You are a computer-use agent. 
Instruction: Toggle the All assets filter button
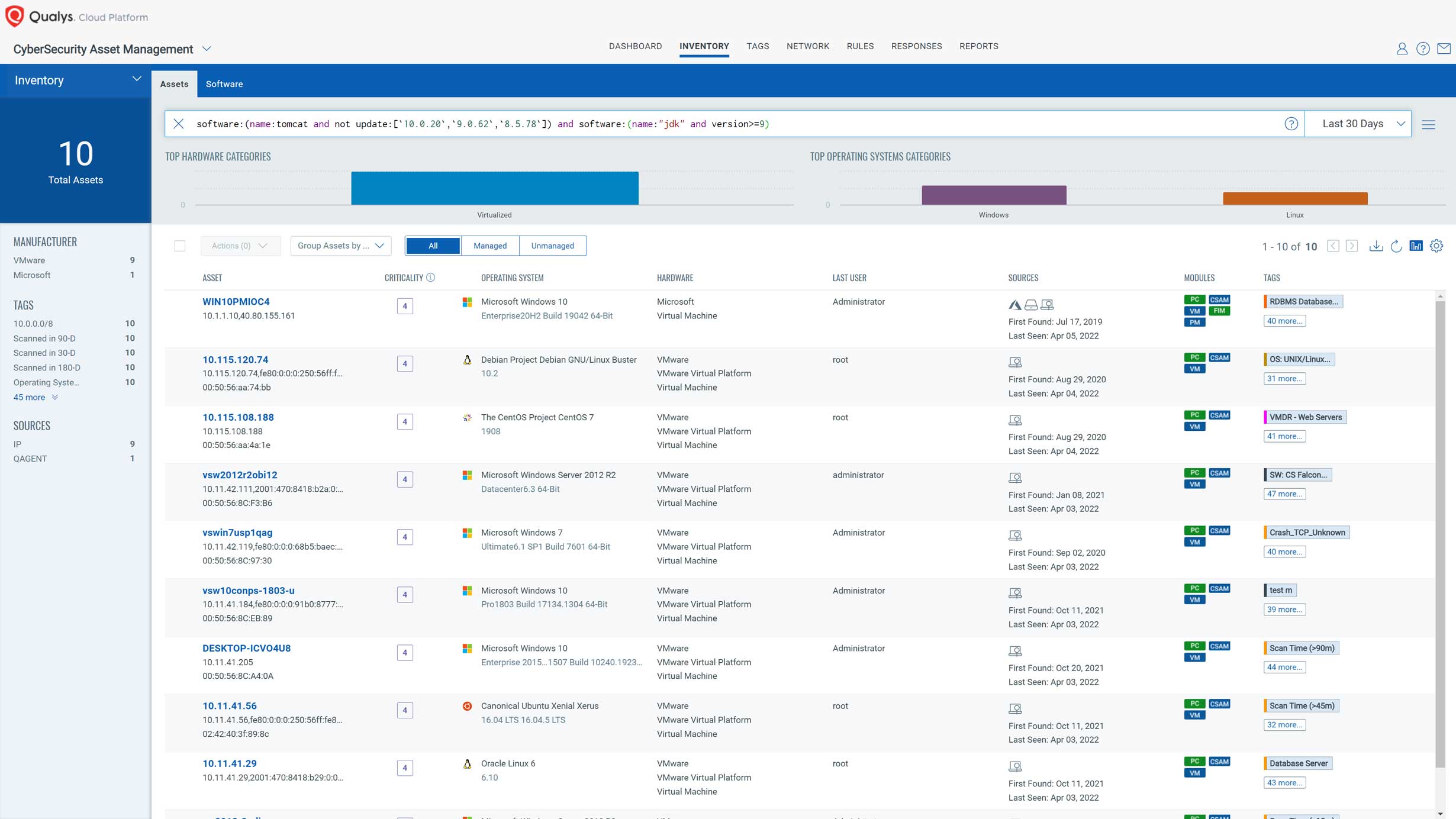[433, 245]
